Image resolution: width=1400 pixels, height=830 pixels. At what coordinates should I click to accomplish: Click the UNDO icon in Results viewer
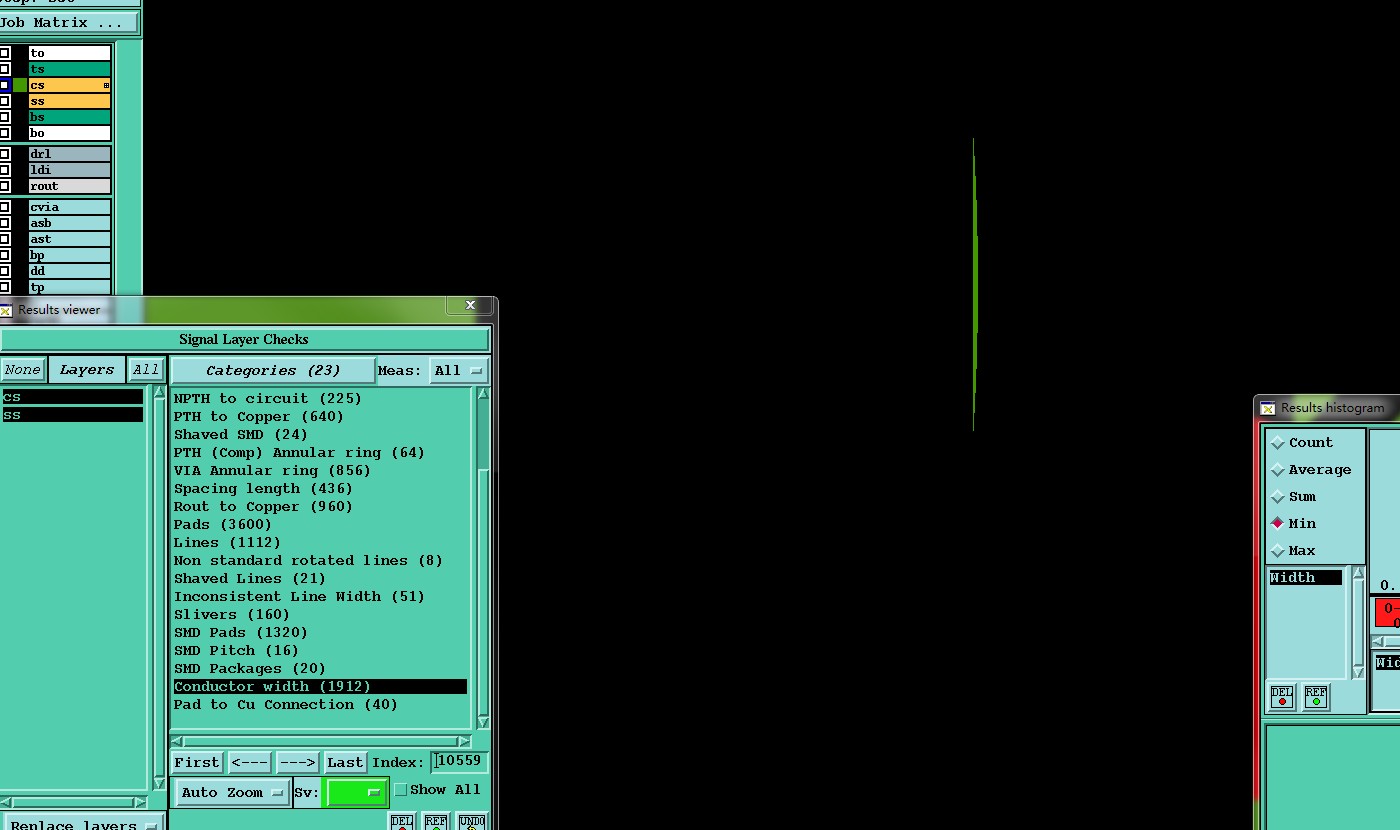472,821
